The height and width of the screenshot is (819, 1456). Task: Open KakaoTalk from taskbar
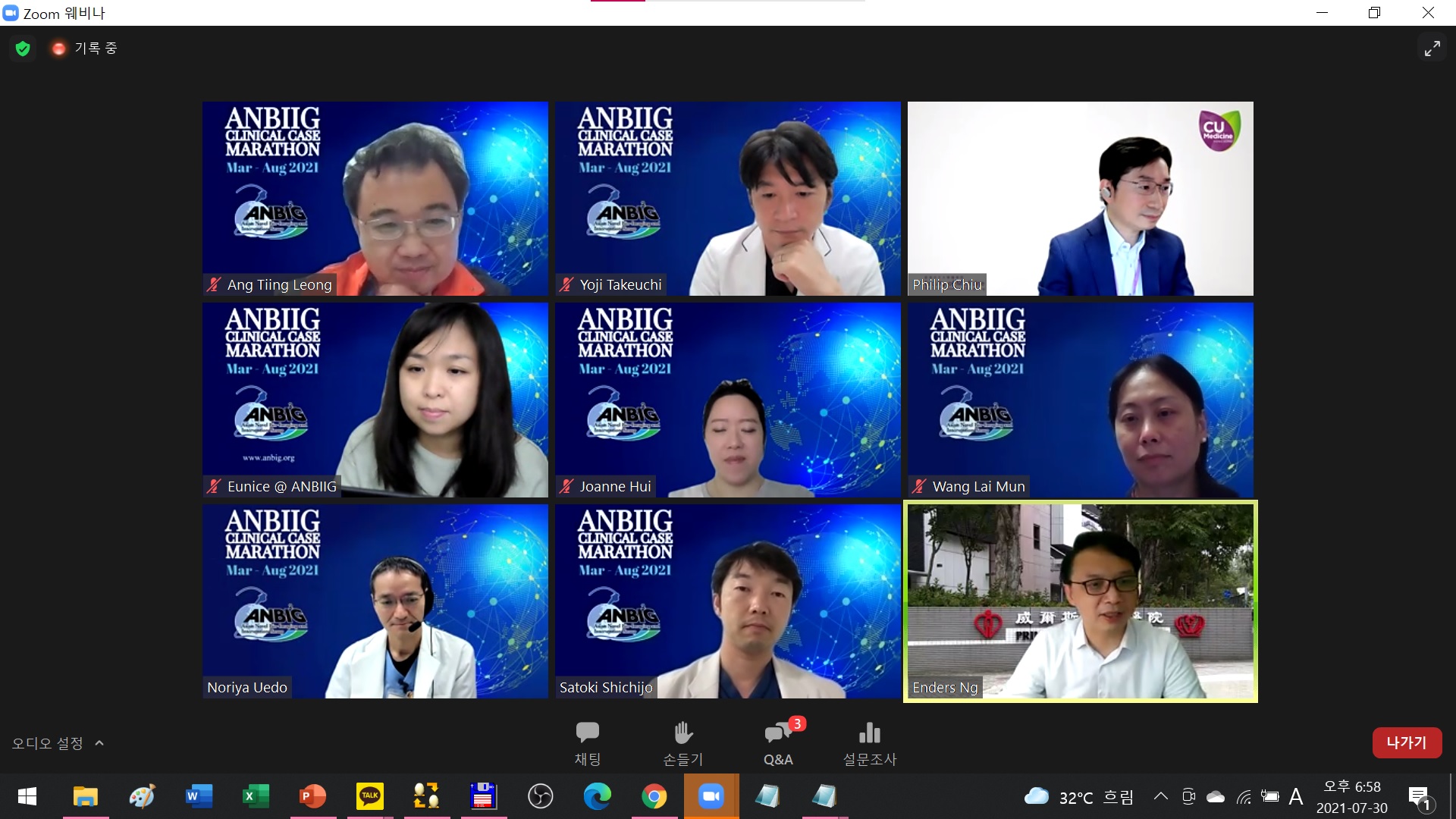click(369, 796)
